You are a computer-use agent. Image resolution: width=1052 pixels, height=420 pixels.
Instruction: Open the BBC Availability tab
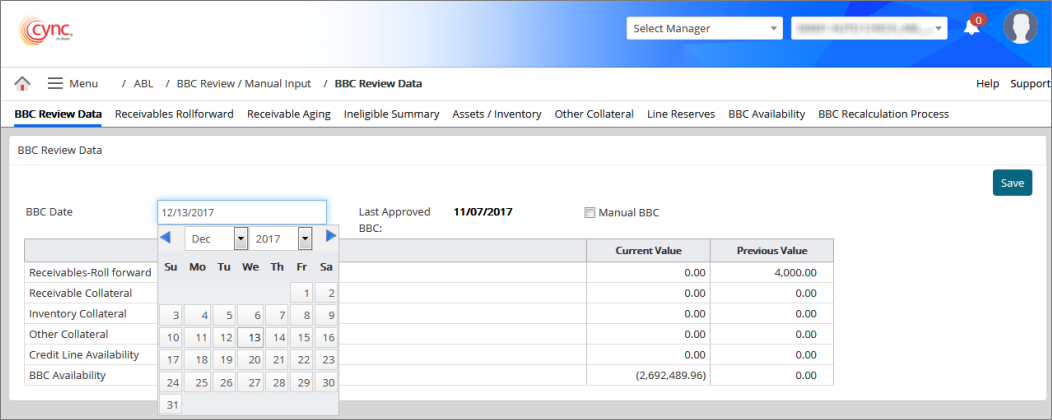766,114
